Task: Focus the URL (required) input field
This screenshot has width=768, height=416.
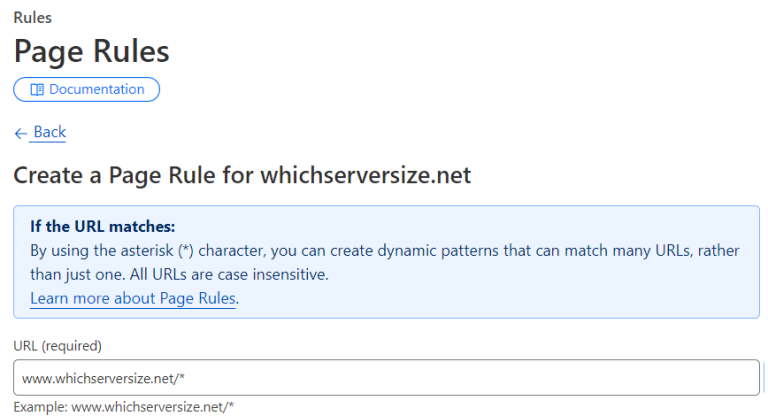Action: coord(386,378)
